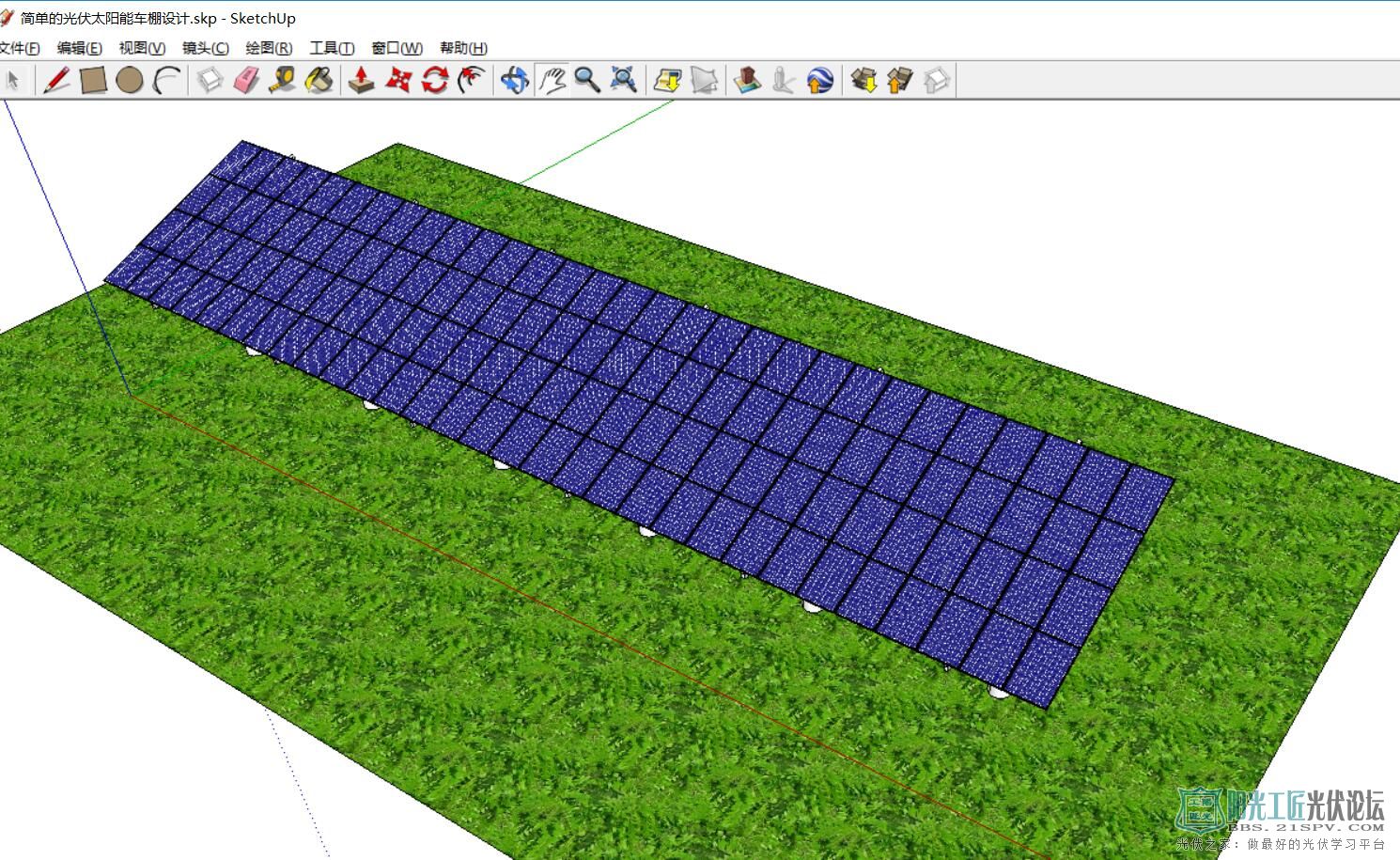Click the Zoom magnifier tool

click(587, 81)
